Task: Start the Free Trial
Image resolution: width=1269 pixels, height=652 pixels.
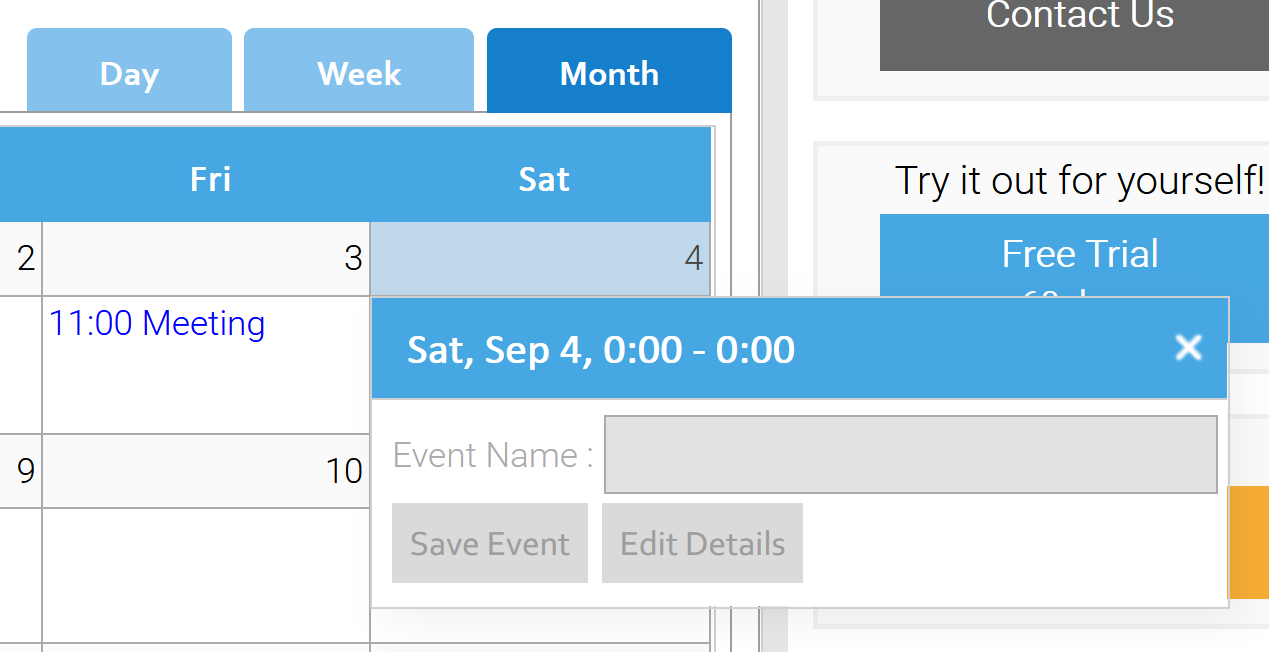Action: (1079, 255)
